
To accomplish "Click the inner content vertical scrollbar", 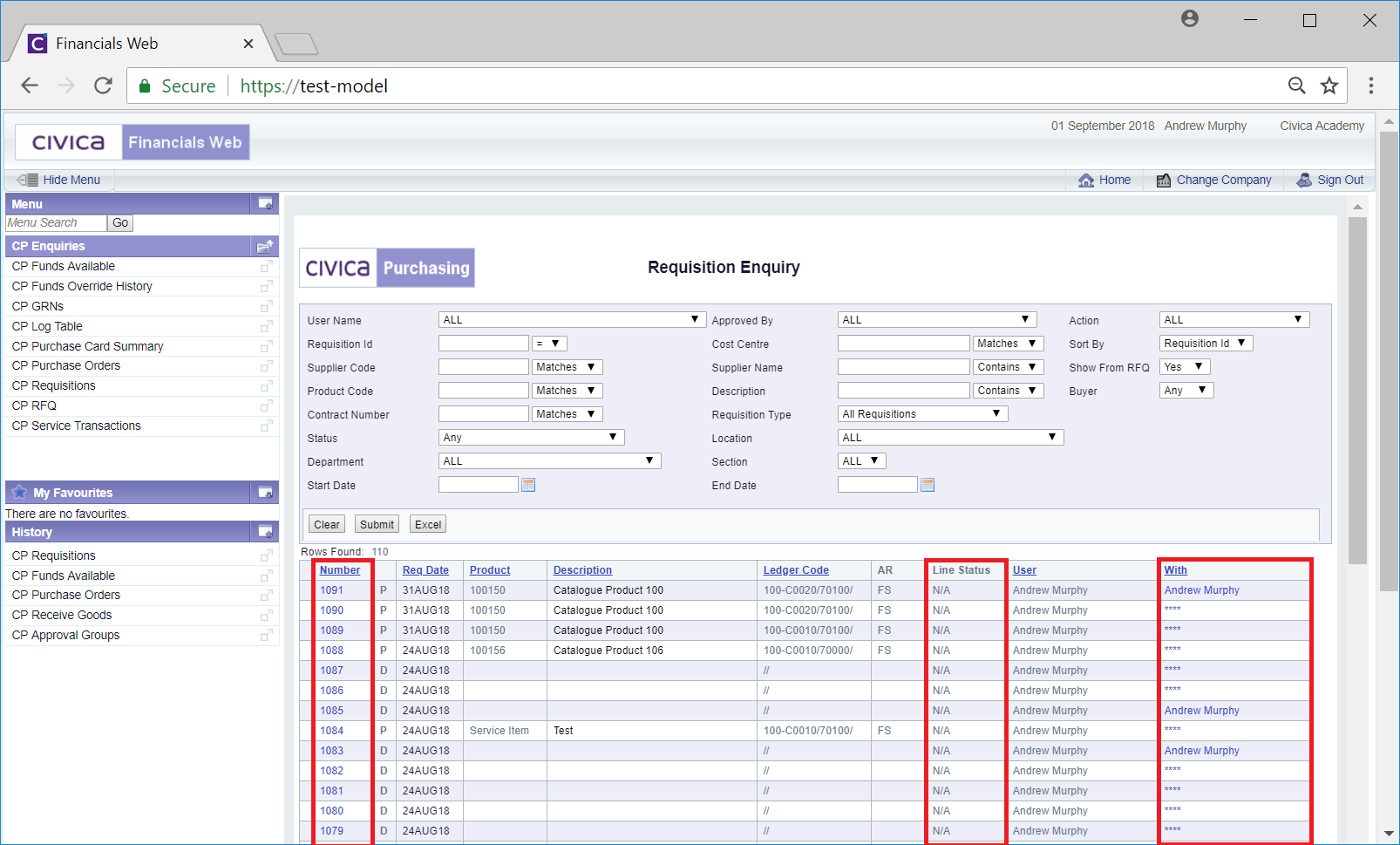I will pyautogui.click(x=1357, y=391).
